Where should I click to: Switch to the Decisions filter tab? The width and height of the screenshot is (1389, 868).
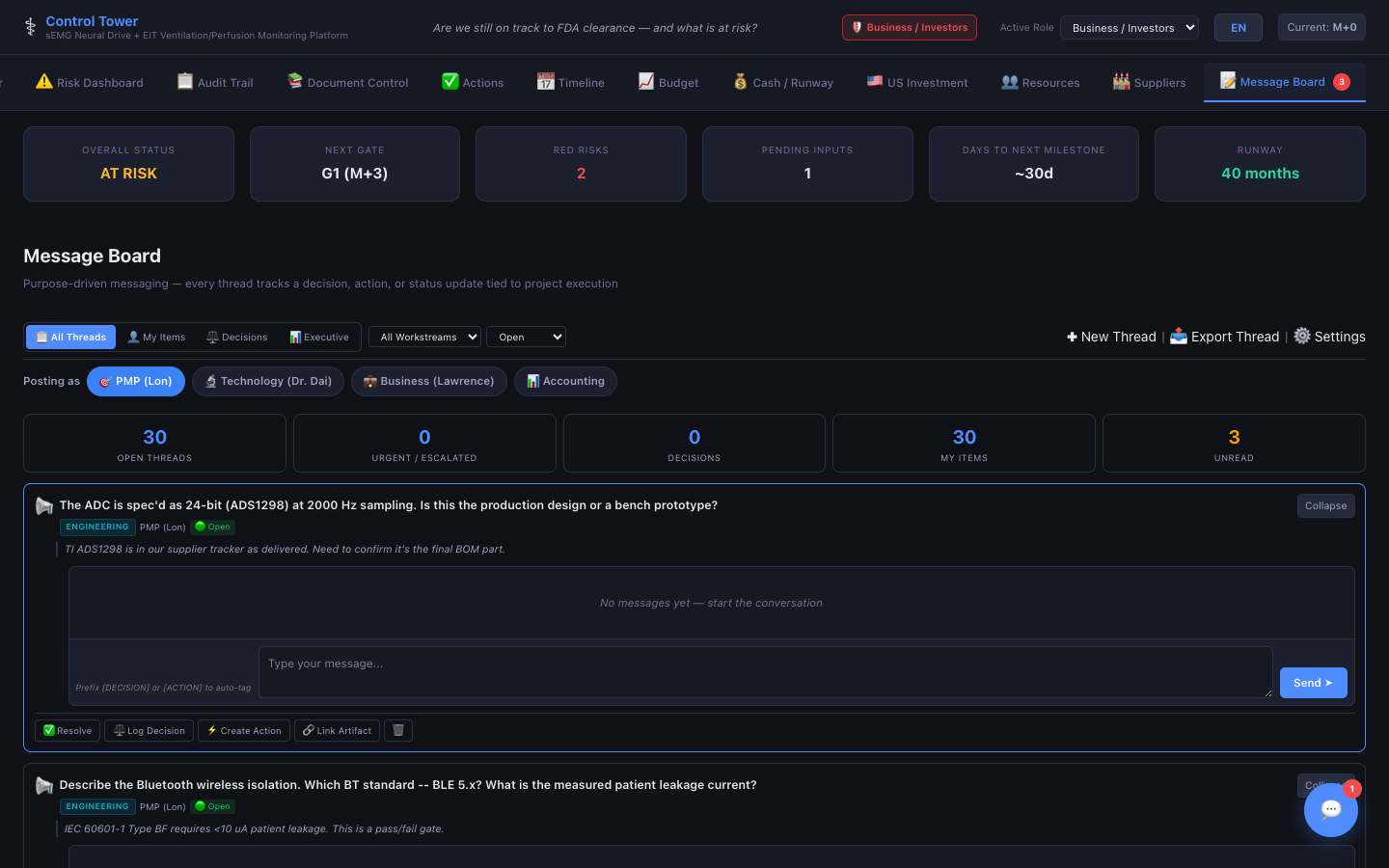(236, 337)
